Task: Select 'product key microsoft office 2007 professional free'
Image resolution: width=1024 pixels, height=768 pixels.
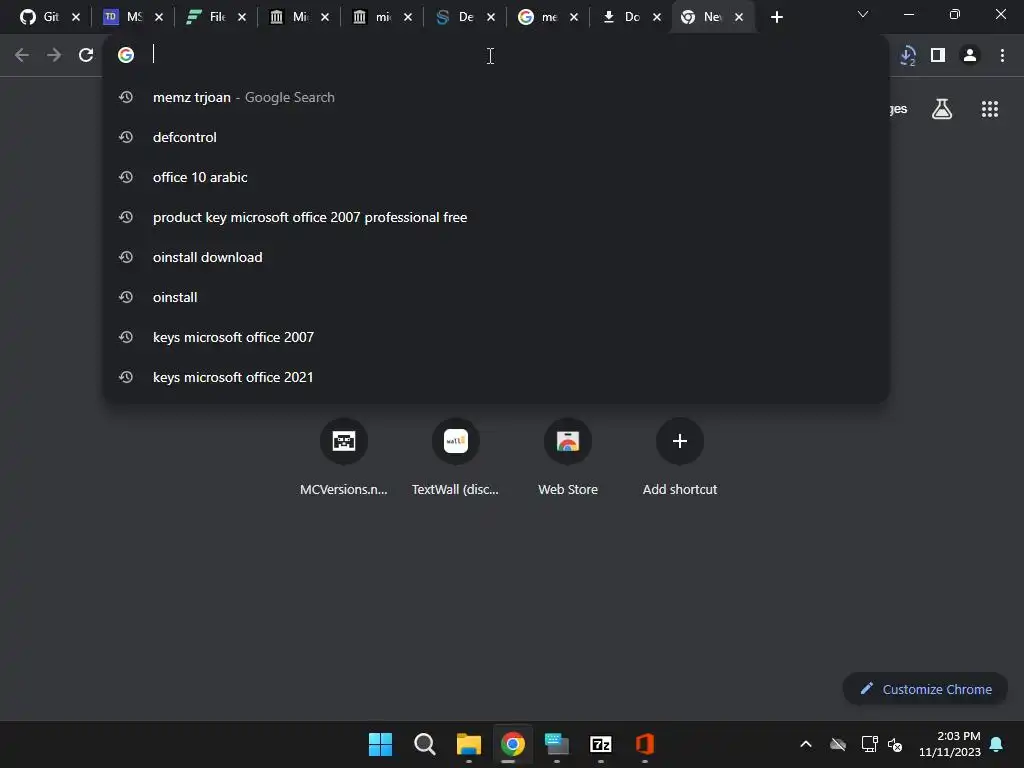Action: (496, 217)
